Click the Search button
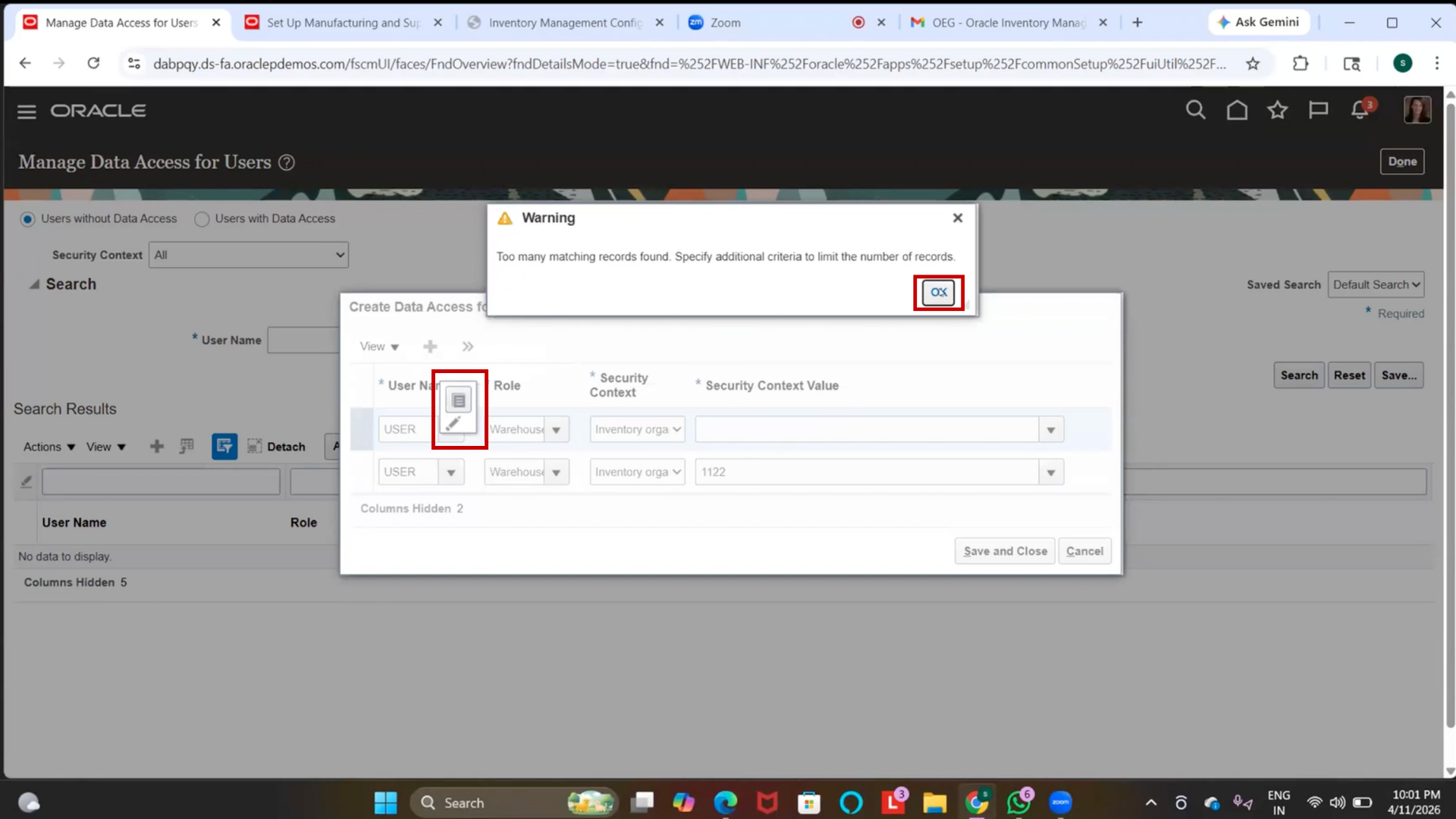 click(x=1299, y=375)
